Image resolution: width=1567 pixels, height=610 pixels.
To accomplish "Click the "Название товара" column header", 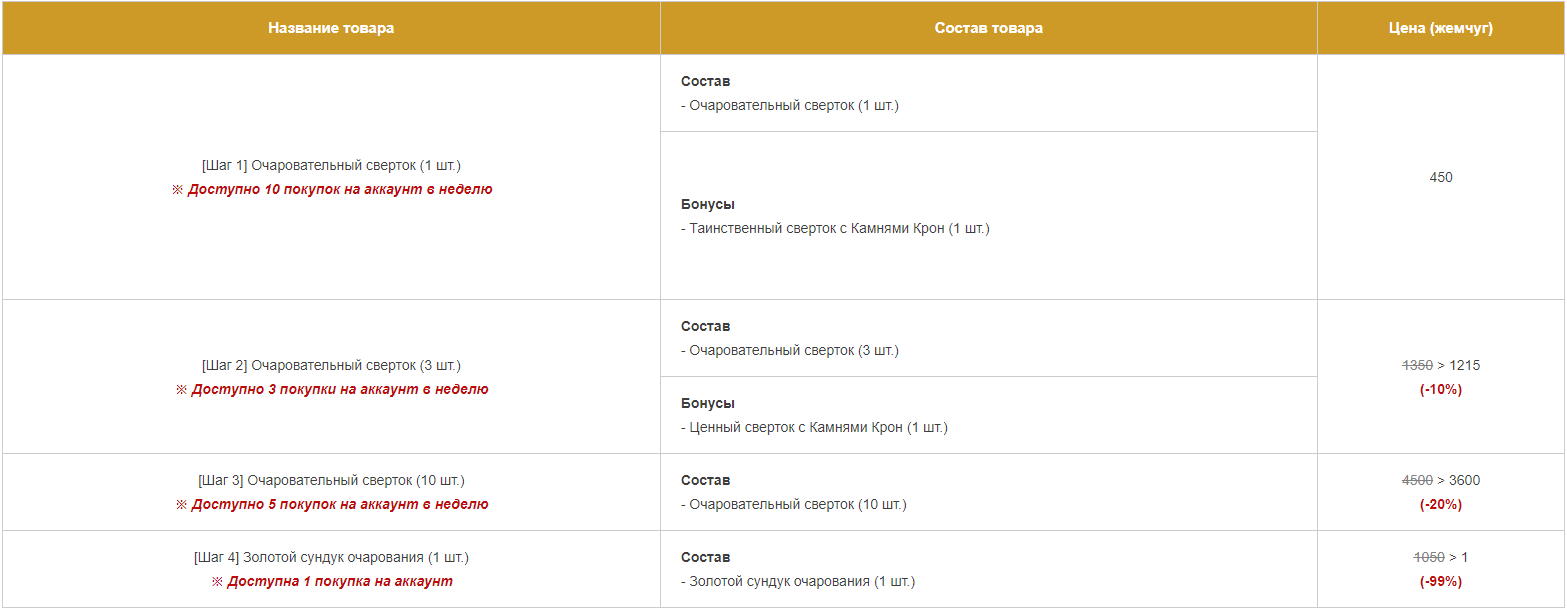I will [x=330, y=28].
